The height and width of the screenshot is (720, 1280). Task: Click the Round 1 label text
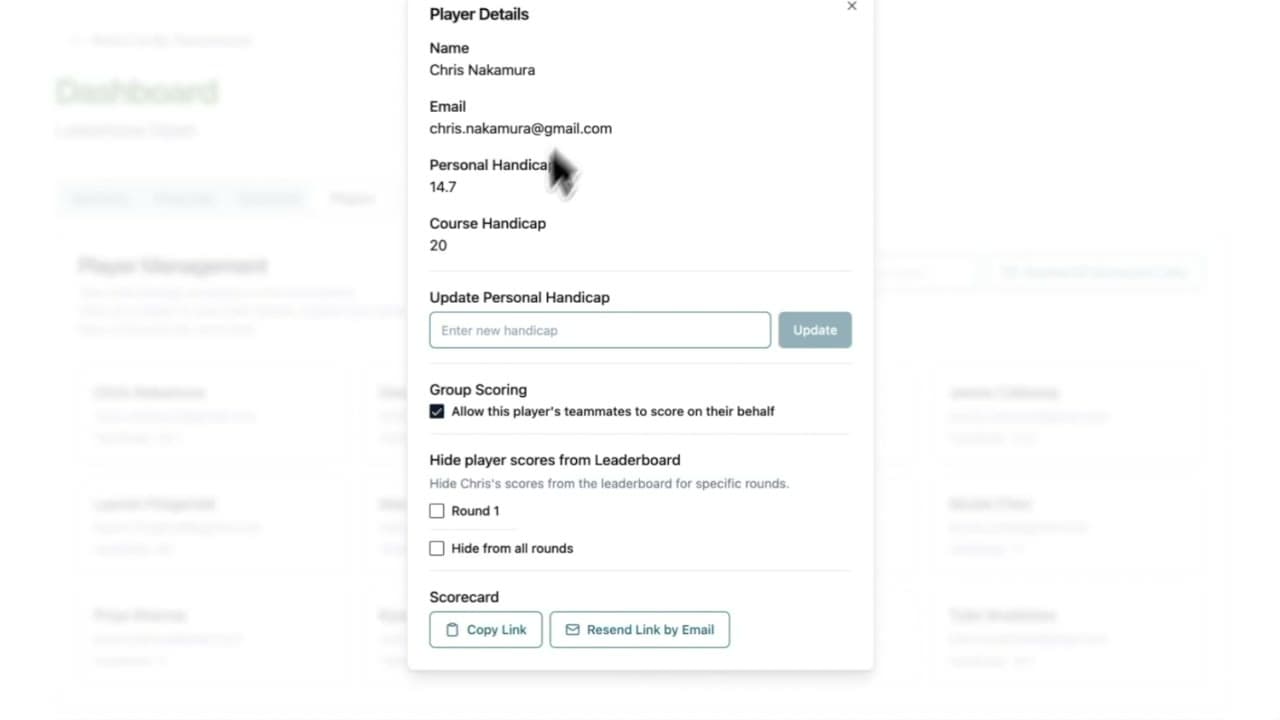click(475, 511)
